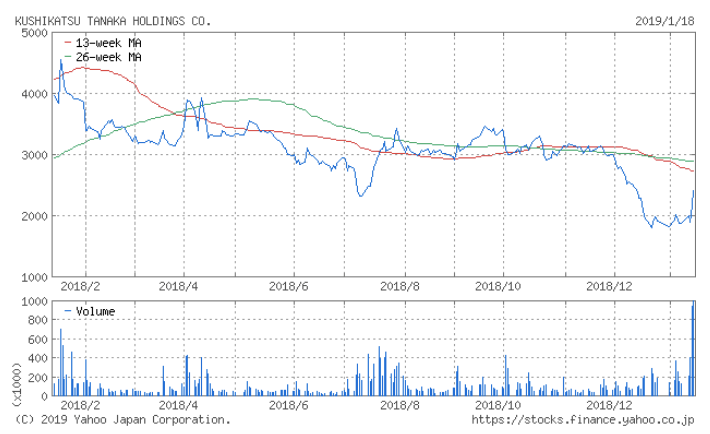Click the blue Volume legend marker
Viewport: 710px width, 434px height.
[66, 312]
